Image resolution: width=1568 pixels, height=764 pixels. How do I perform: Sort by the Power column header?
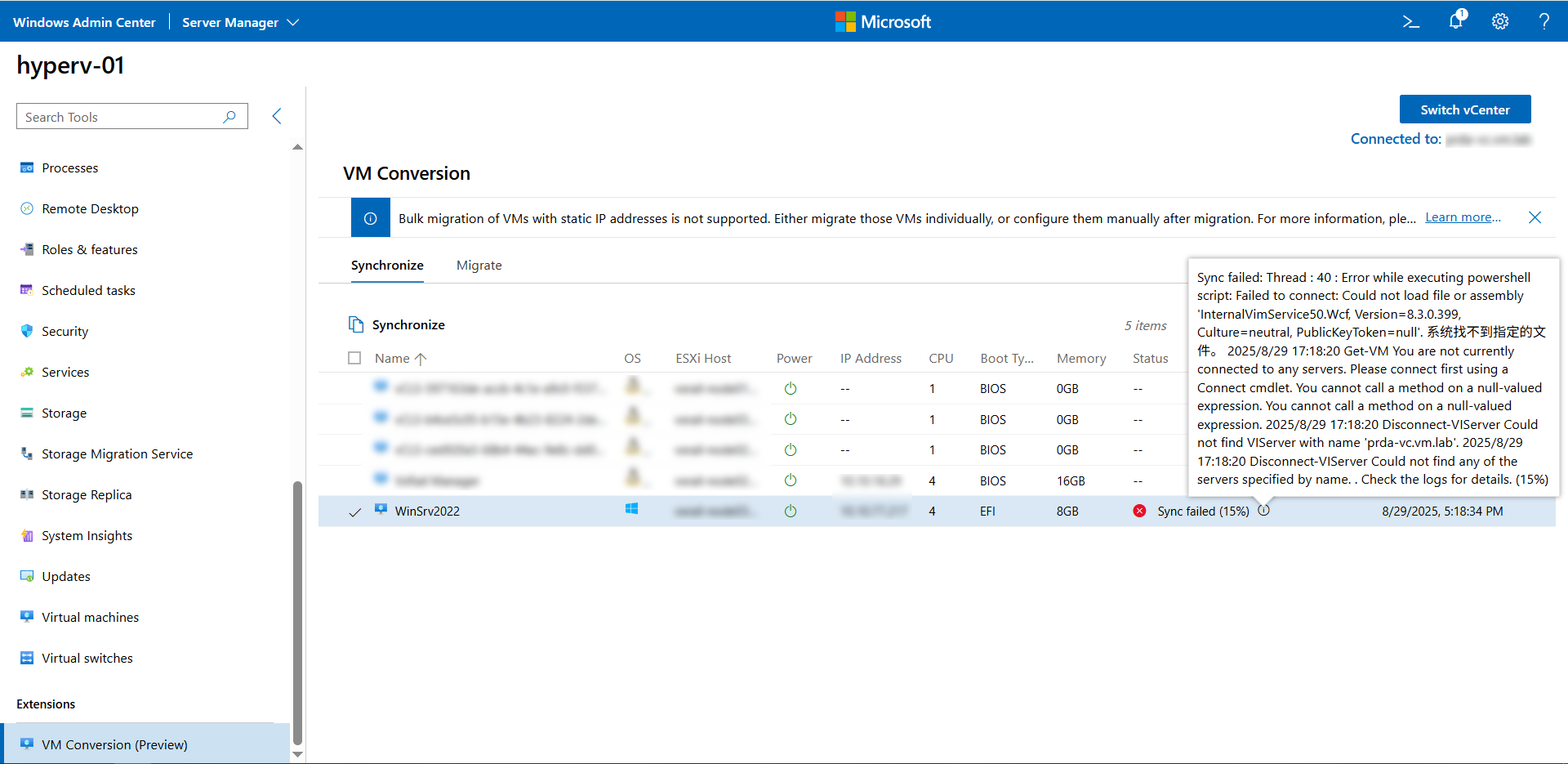[794, 358]
